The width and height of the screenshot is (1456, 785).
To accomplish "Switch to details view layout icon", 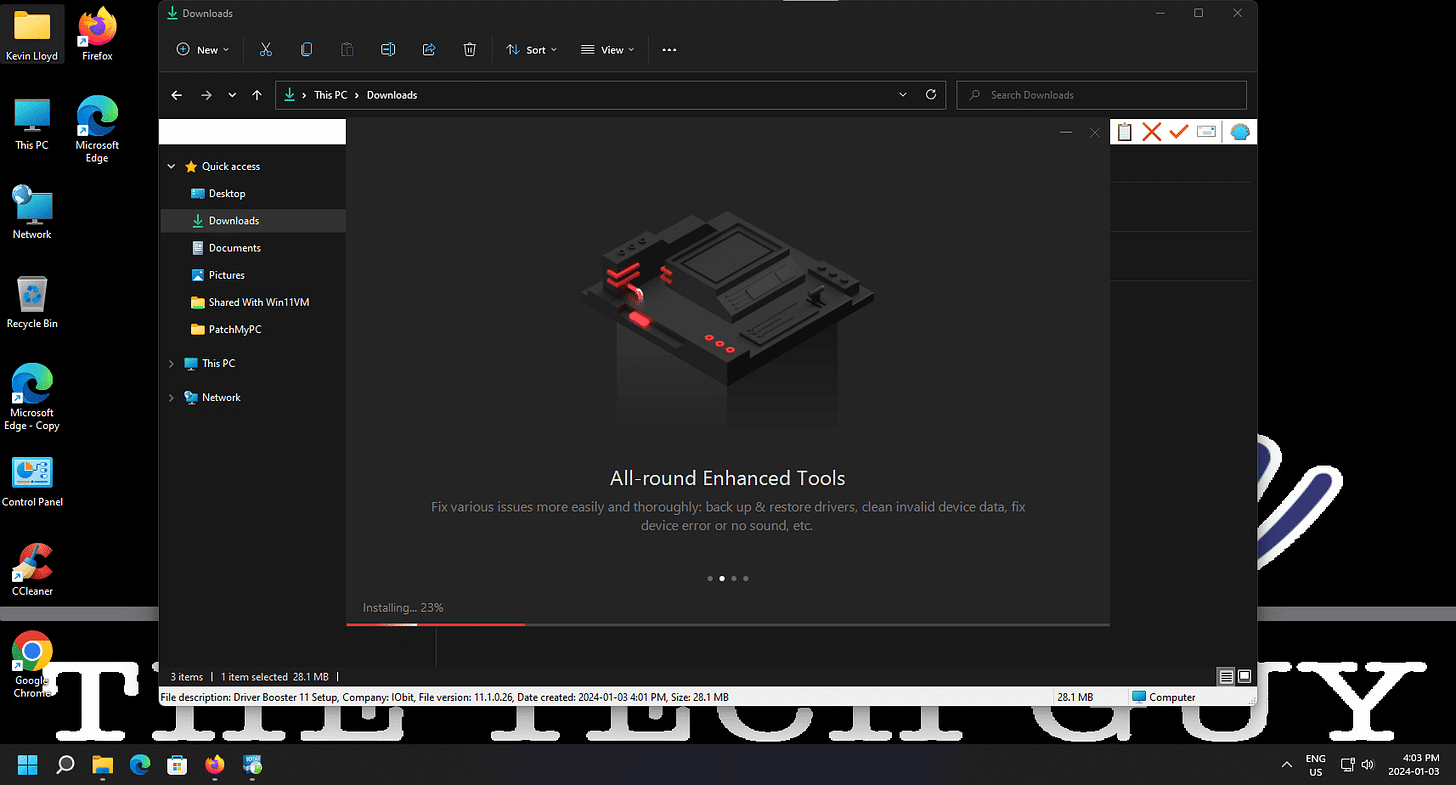I will coord(1226,677).
